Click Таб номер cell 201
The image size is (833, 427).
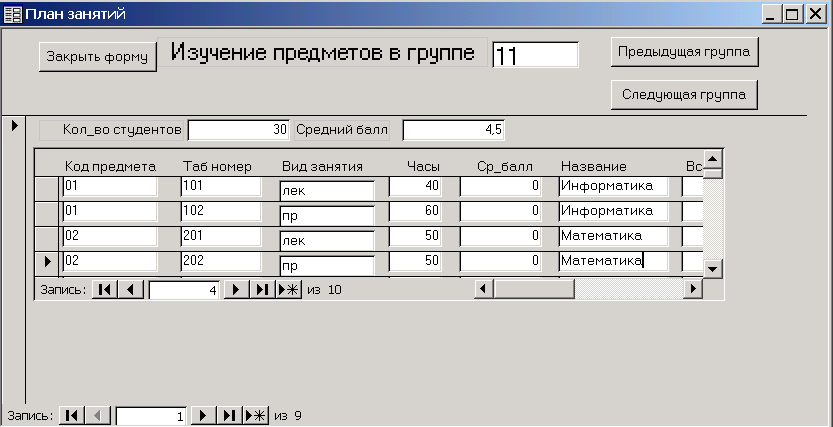click(x=220, y=236)
